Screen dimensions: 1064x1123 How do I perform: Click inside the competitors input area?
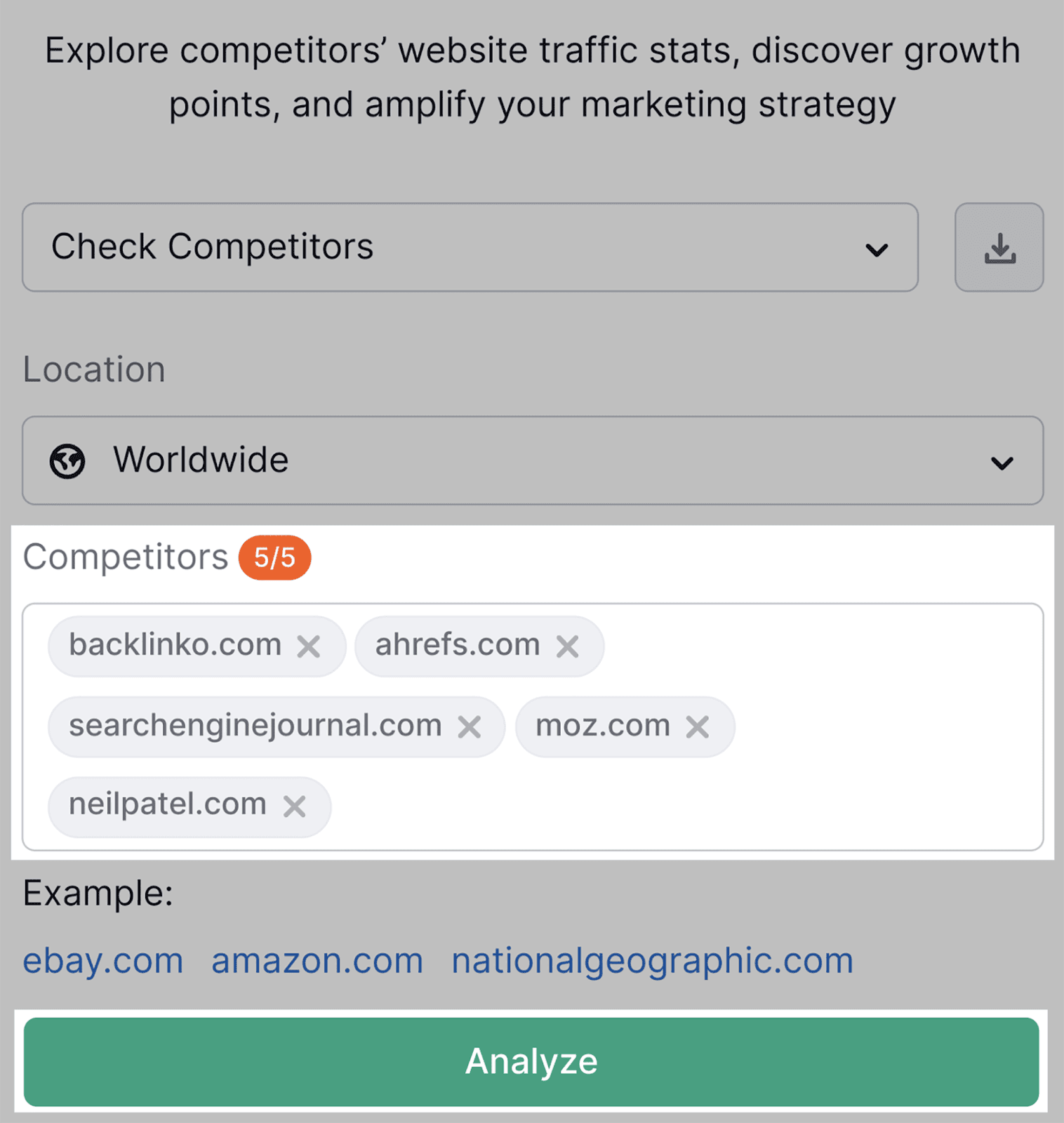(772, 807)
